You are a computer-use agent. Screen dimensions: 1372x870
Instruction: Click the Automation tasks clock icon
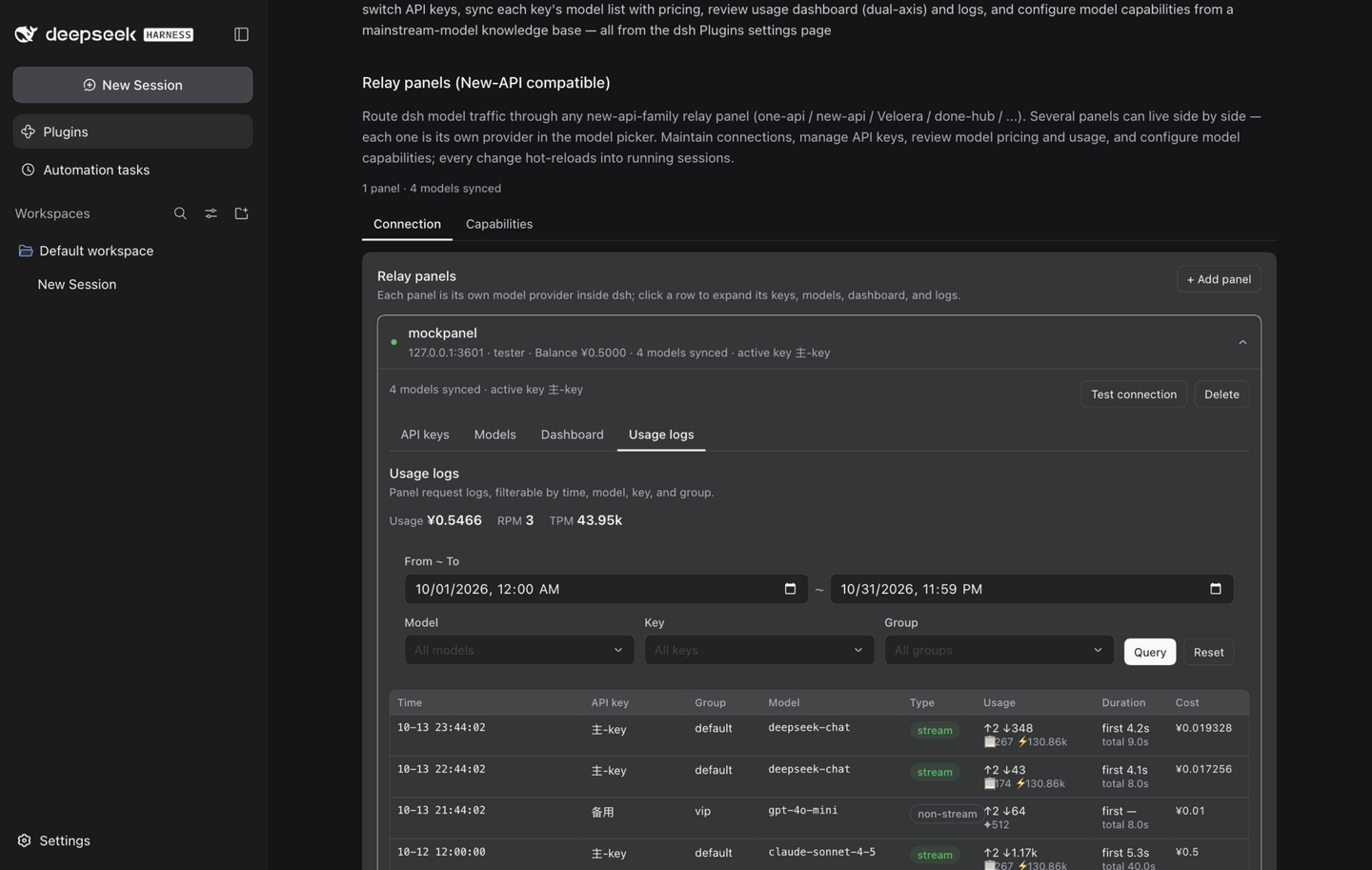pos(28,170)
